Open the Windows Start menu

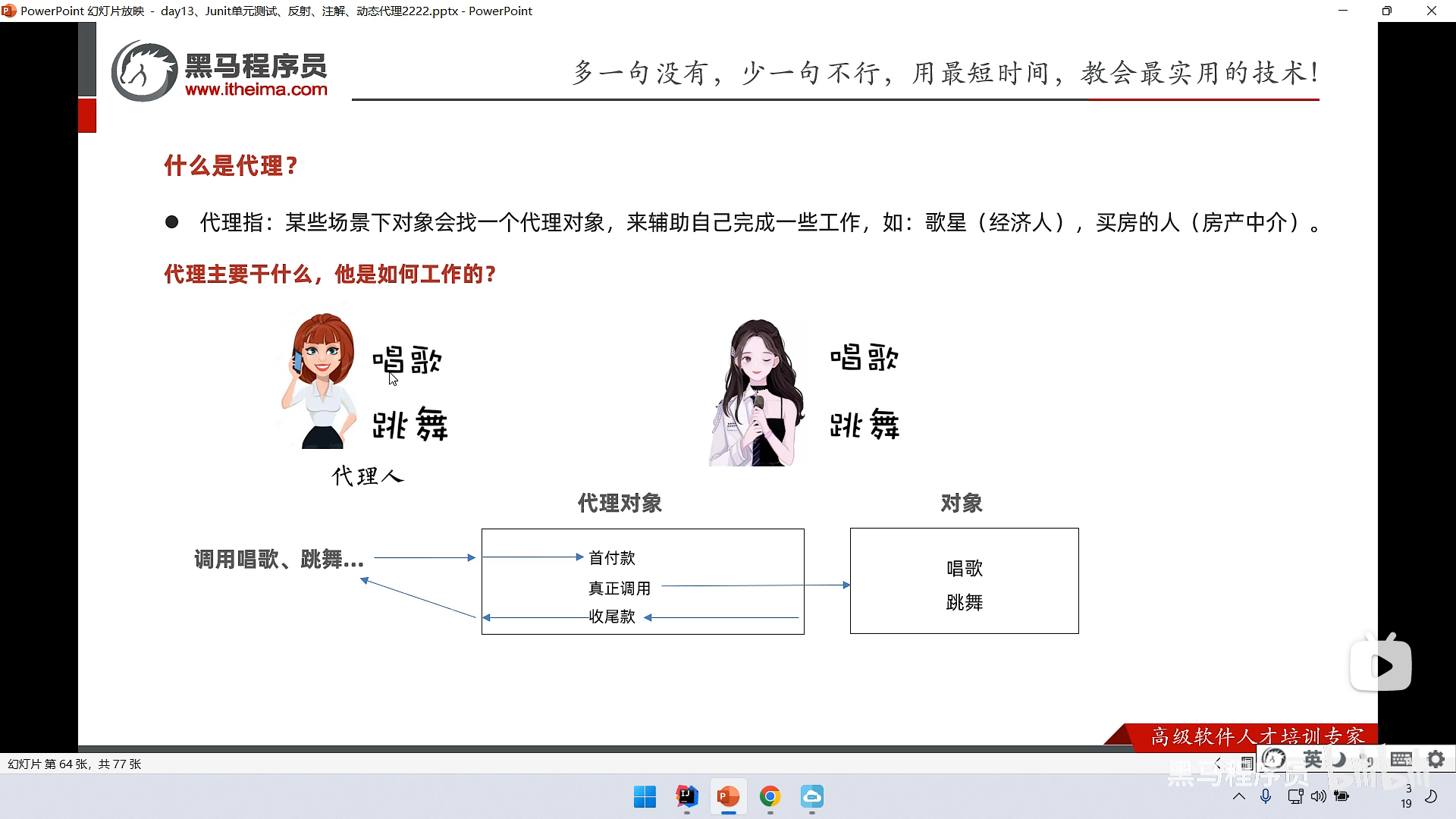645,796
